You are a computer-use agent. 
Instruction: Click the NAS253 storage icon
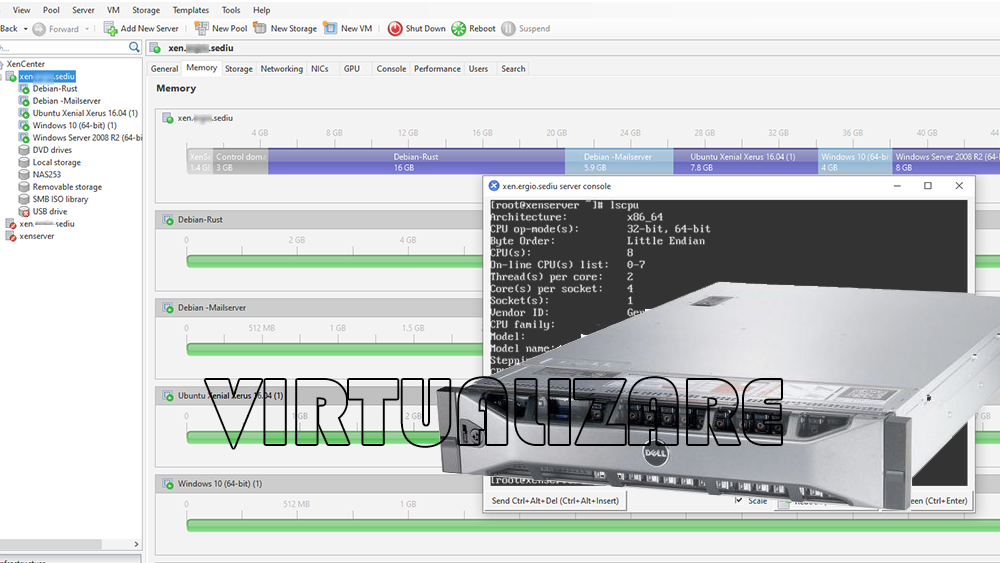[24, 174]
